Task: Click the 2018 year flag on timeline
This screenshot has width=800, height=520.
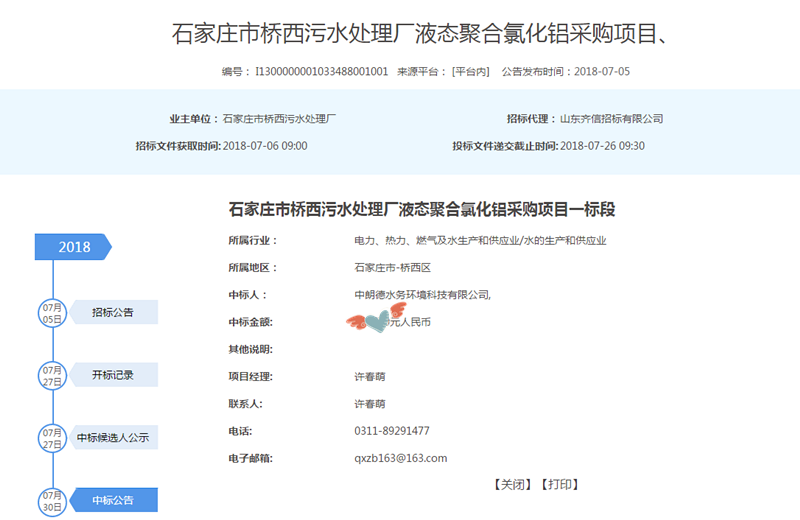Action: pyautogui.click(x=74, y=247)
